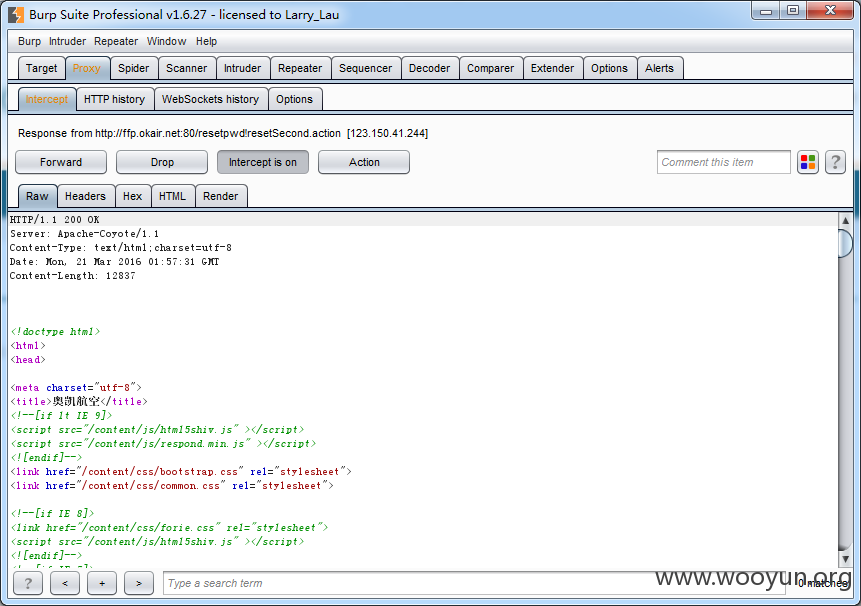Switch to the Sequencer tab
The height and width of the screenshot is (606, 861).
click(365, 68)
